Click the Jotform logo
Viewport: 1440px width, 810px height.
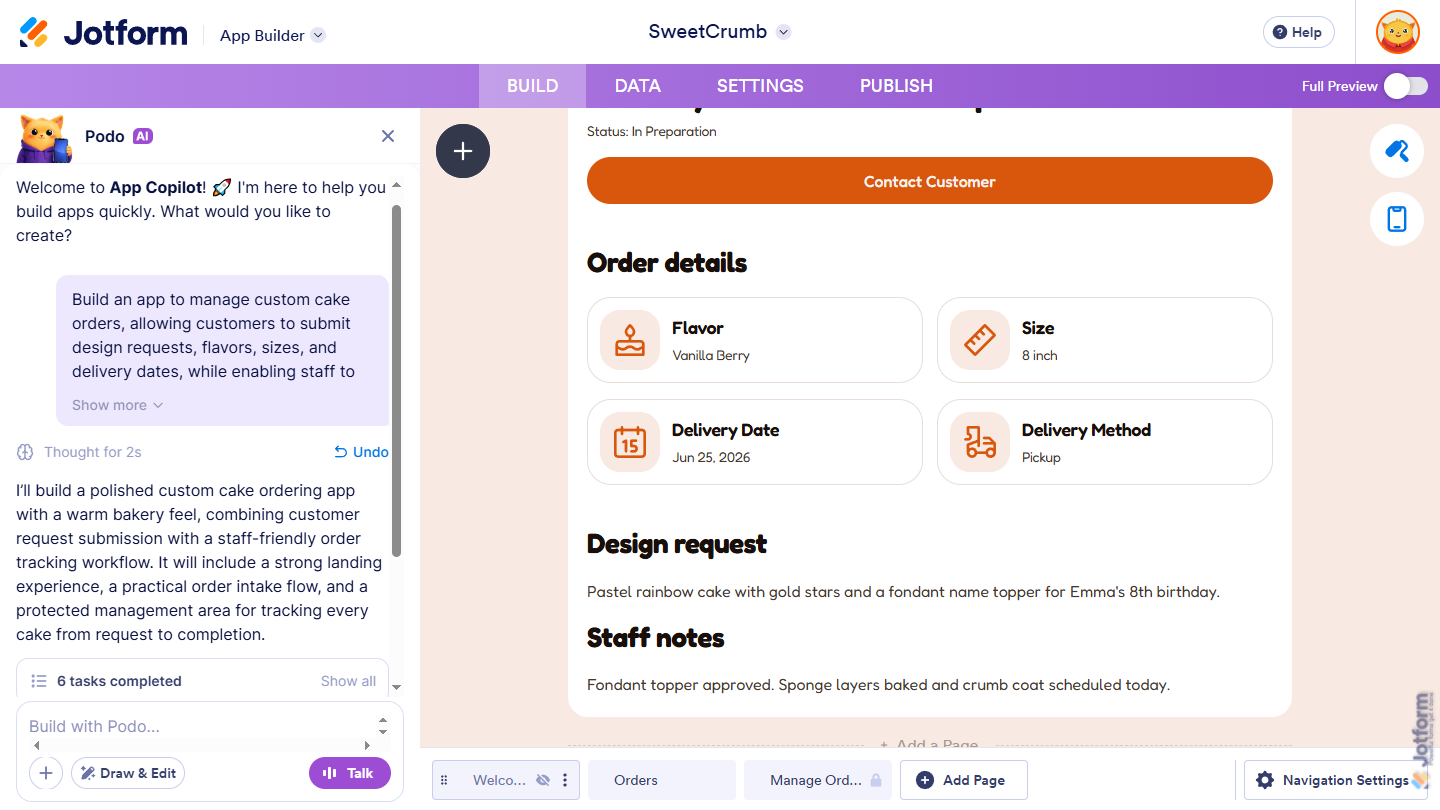[x=103, y=33]
